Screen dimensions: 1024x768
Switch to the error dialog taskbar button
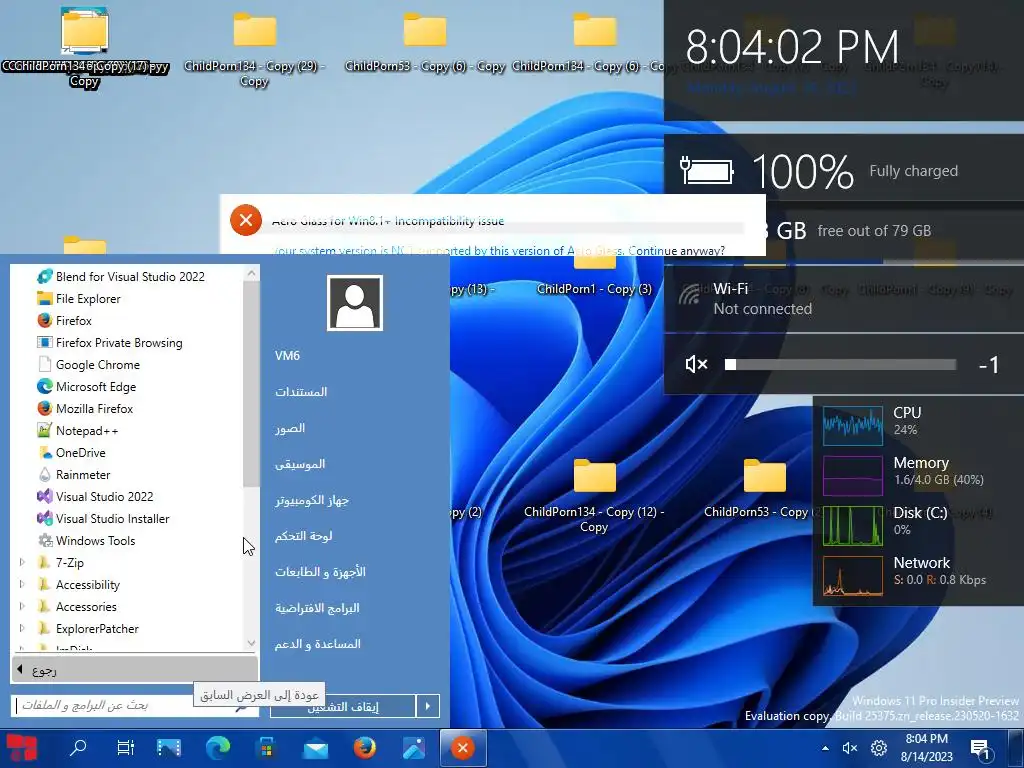coord(462,748)
